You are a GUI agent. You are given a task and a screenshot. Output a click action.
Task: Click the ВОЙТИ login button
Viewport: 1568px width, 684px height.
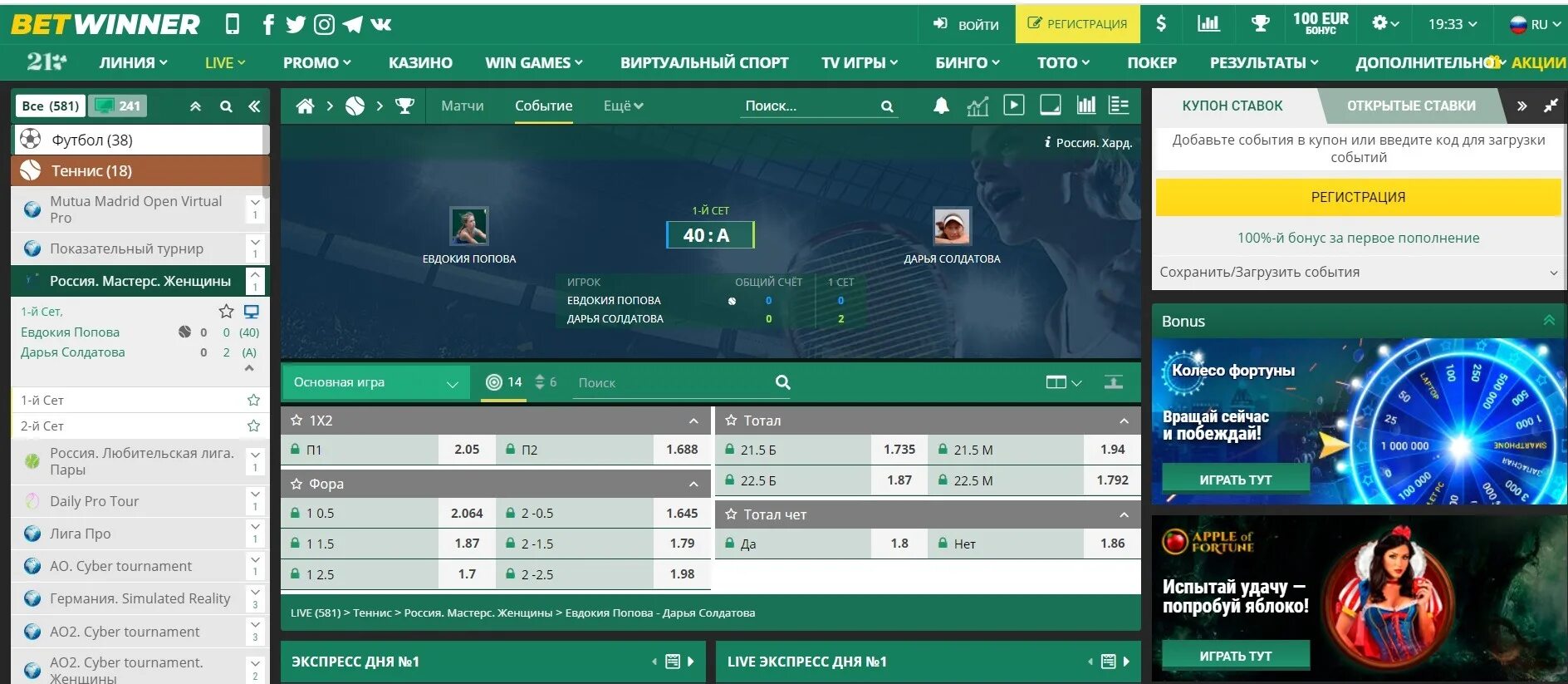(x=966, y=24)
